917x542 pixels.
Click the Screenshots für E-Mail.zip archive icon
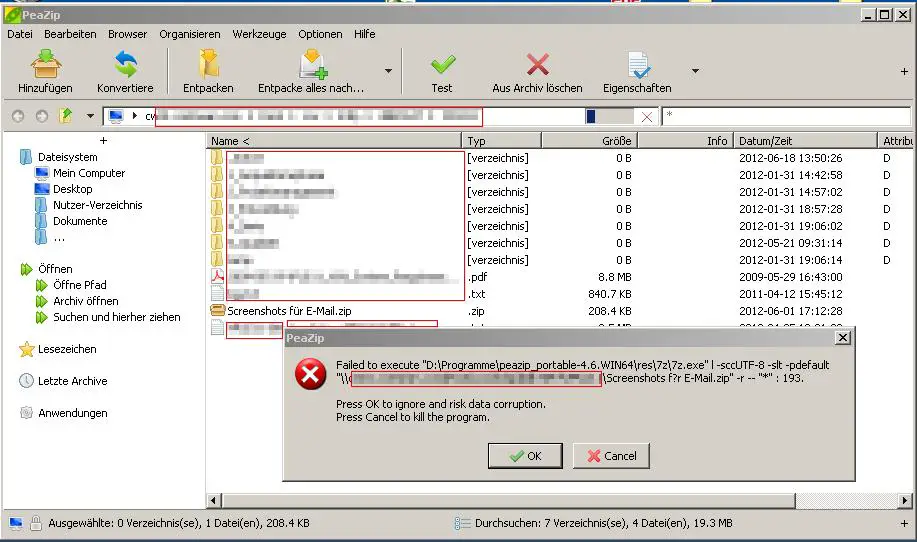coord(218,310)
